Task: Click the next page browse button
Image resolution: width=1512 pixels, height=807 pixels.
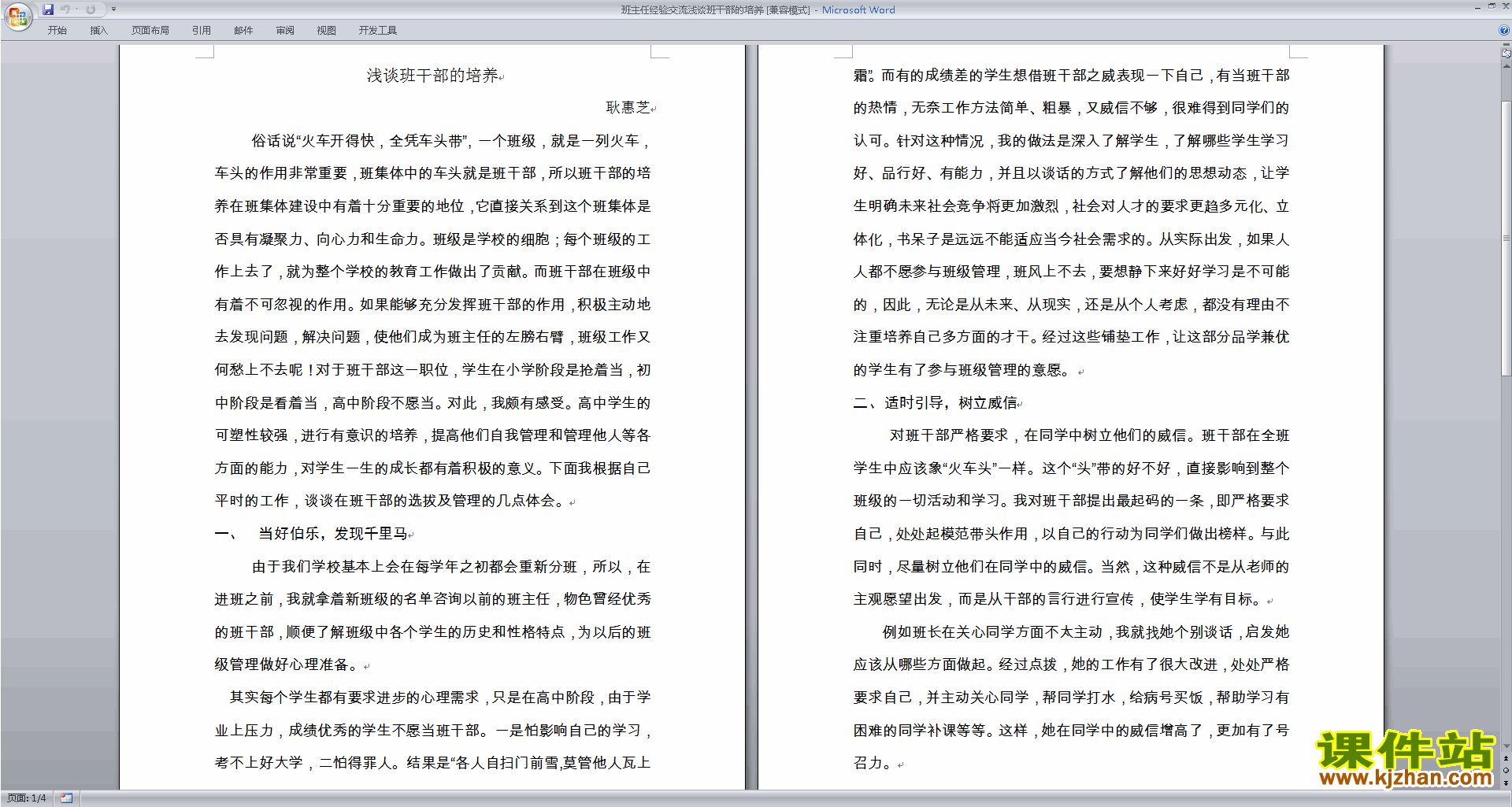Action: pos(1506,783)
